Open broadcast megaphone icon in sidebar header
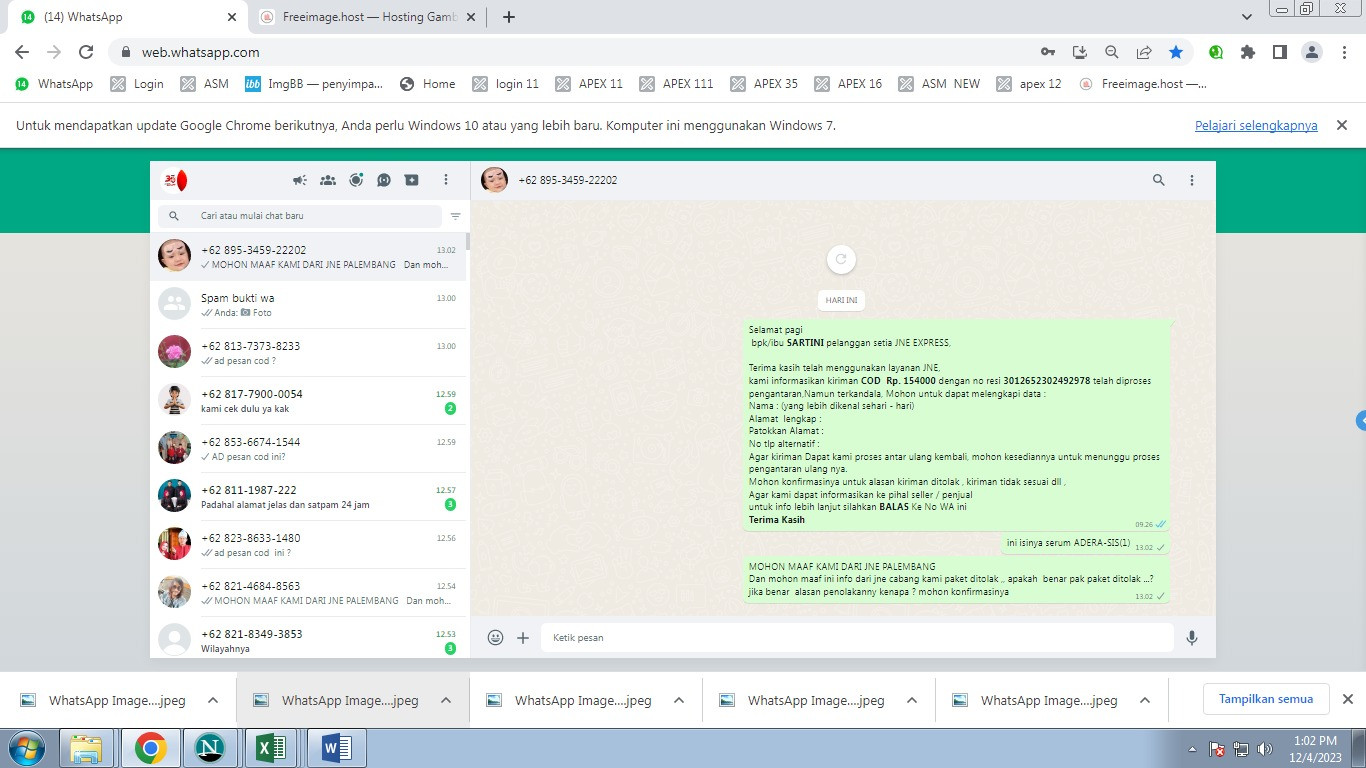This screenshot has width=1366, height=768. click(300, 180)
